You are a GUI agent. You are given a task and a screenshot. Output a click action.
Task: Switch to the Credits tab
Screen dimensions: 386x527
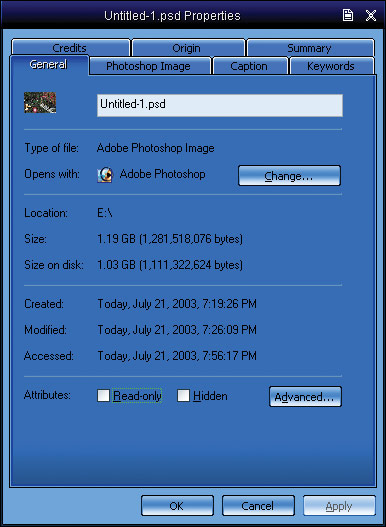click(x=70, y=48)
